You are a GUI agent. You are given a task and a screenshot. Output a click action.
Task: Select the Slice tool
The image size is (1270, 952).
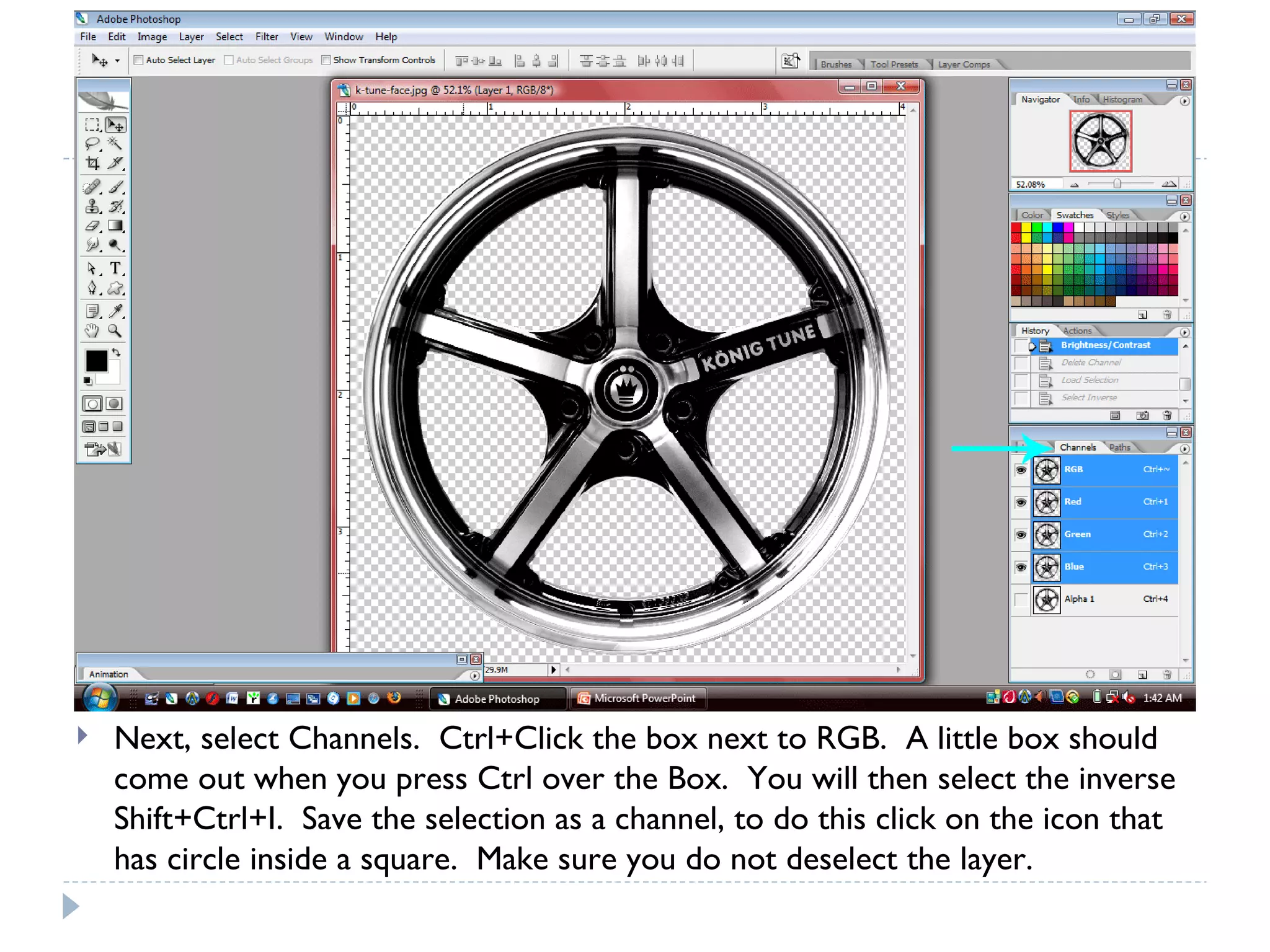pyautogui.click(x=115, y=163)
